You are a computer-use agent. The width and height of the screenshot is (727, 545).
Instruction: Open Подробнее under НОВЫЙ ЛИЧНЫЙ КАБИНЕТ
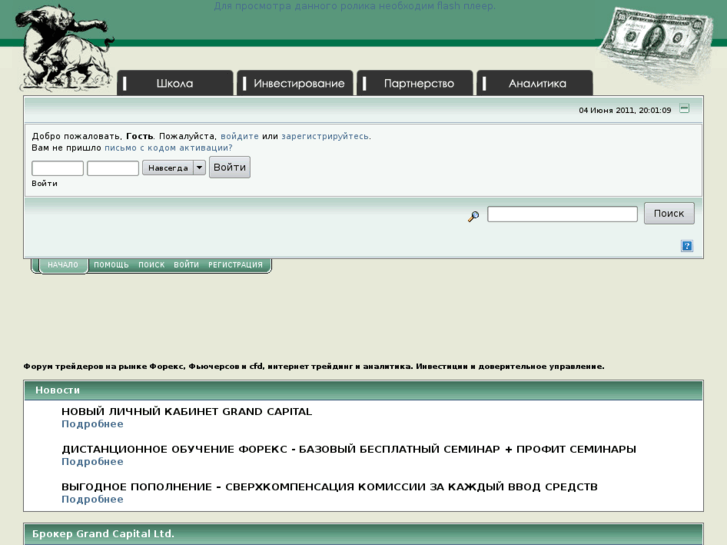click(92, 424)
